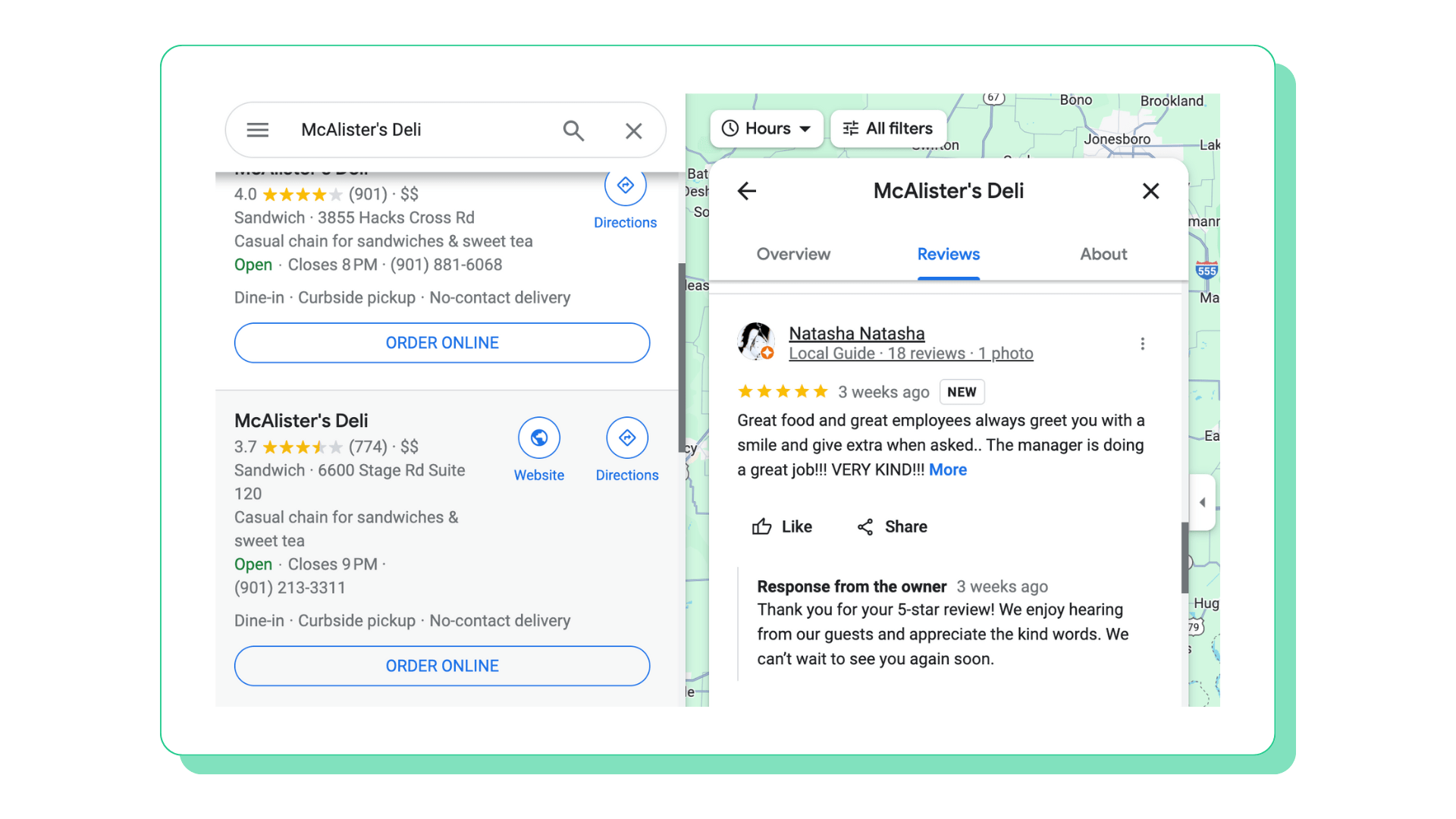Click Directions icon for Hacks Cross Rd location
Screen dimensions: 1456x819
625,187
